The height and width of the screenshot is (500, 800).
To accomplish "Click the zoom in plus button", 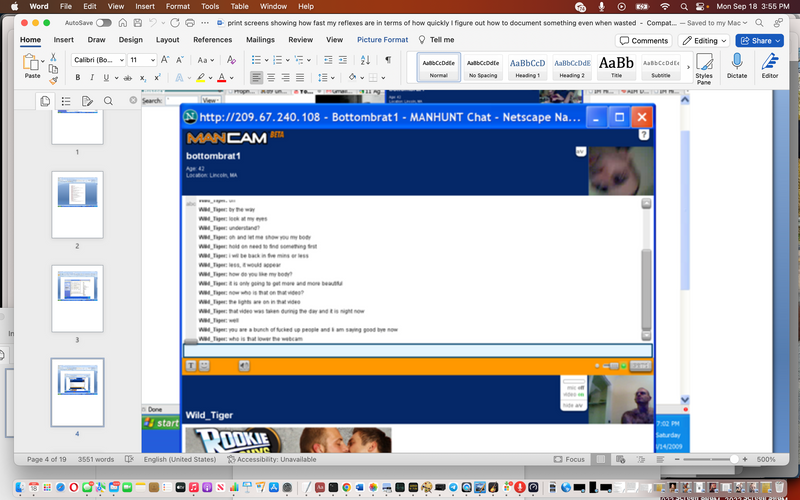I will (x=745, y=459).
